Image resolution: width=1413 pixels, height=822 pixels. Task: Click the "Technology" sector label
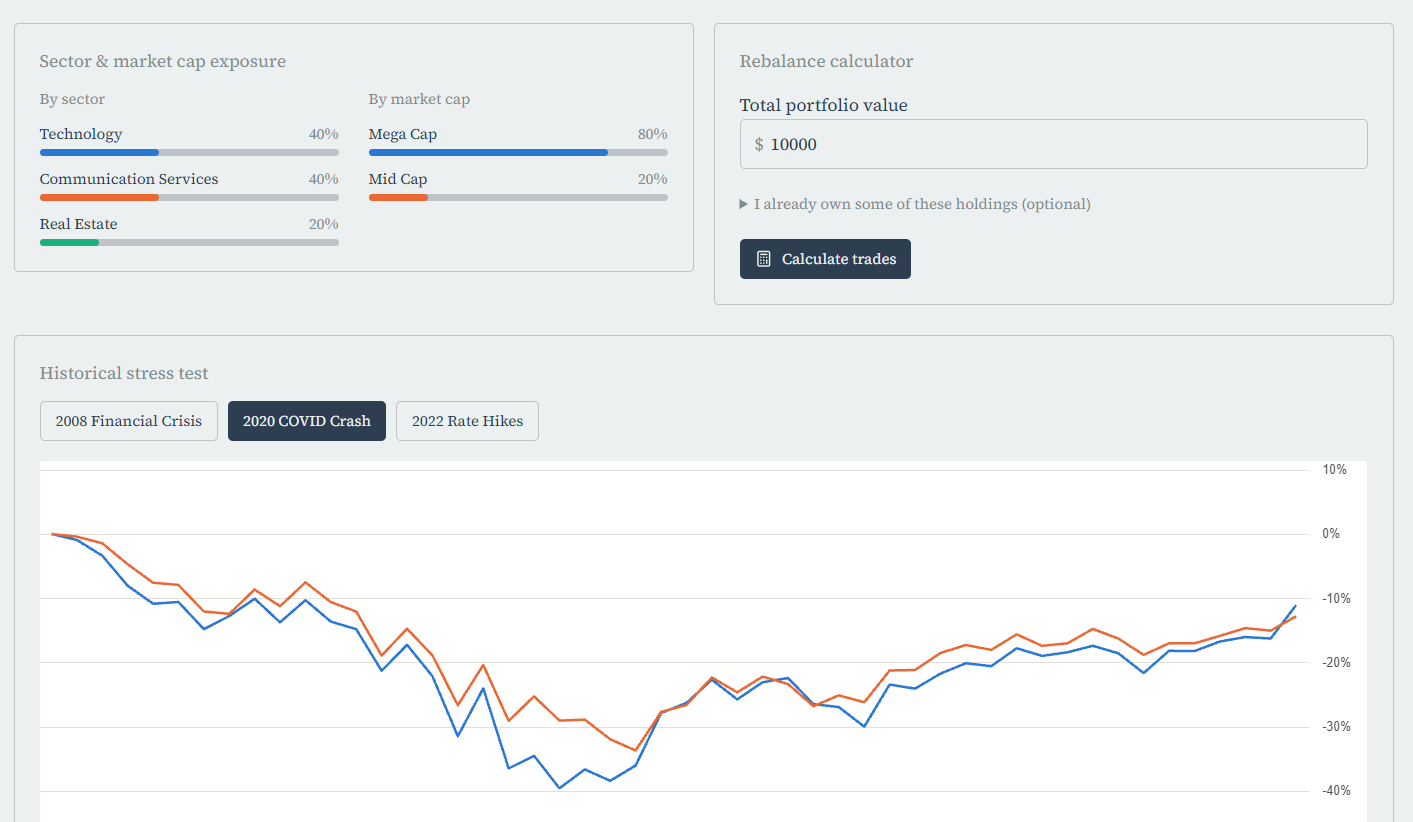(x=81, y=134)
